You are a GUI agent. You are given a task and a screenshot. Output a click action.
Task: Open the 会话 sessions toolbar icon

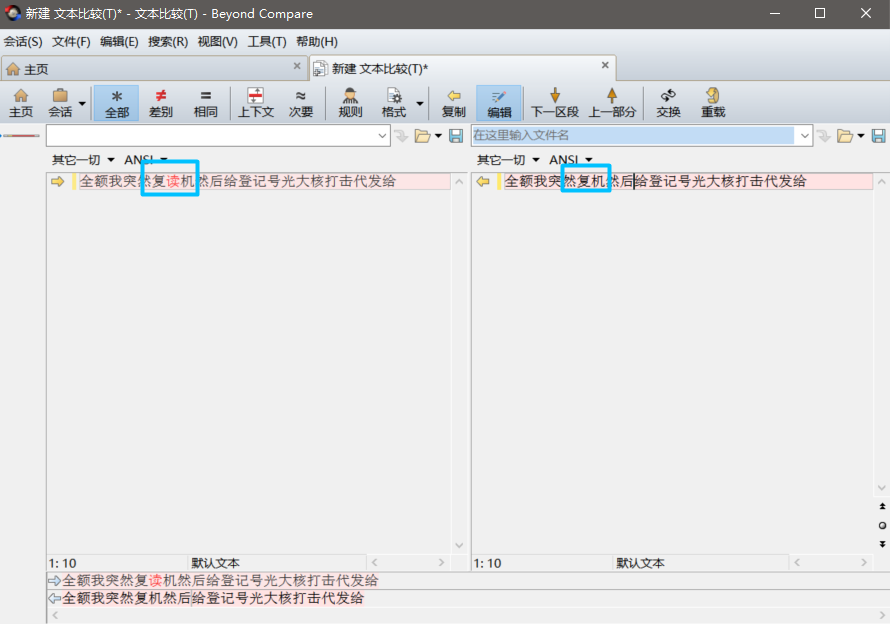point(60,103)
